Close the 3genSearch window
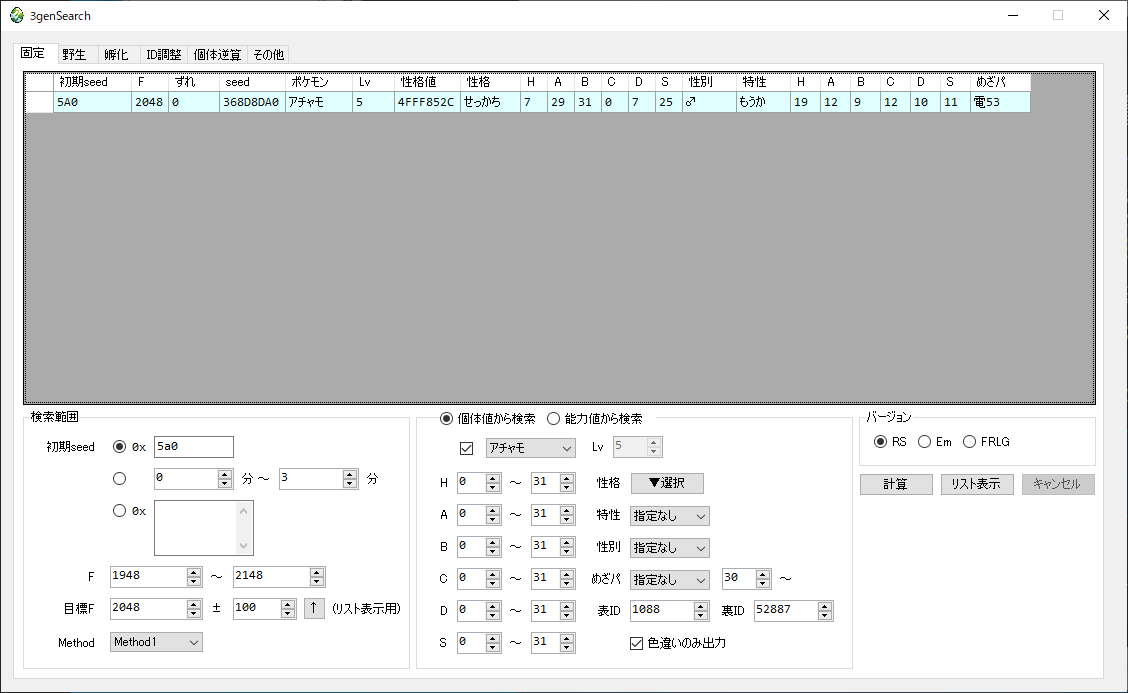The width and height of the screenshot is (1128, 693). (1104, 15)
